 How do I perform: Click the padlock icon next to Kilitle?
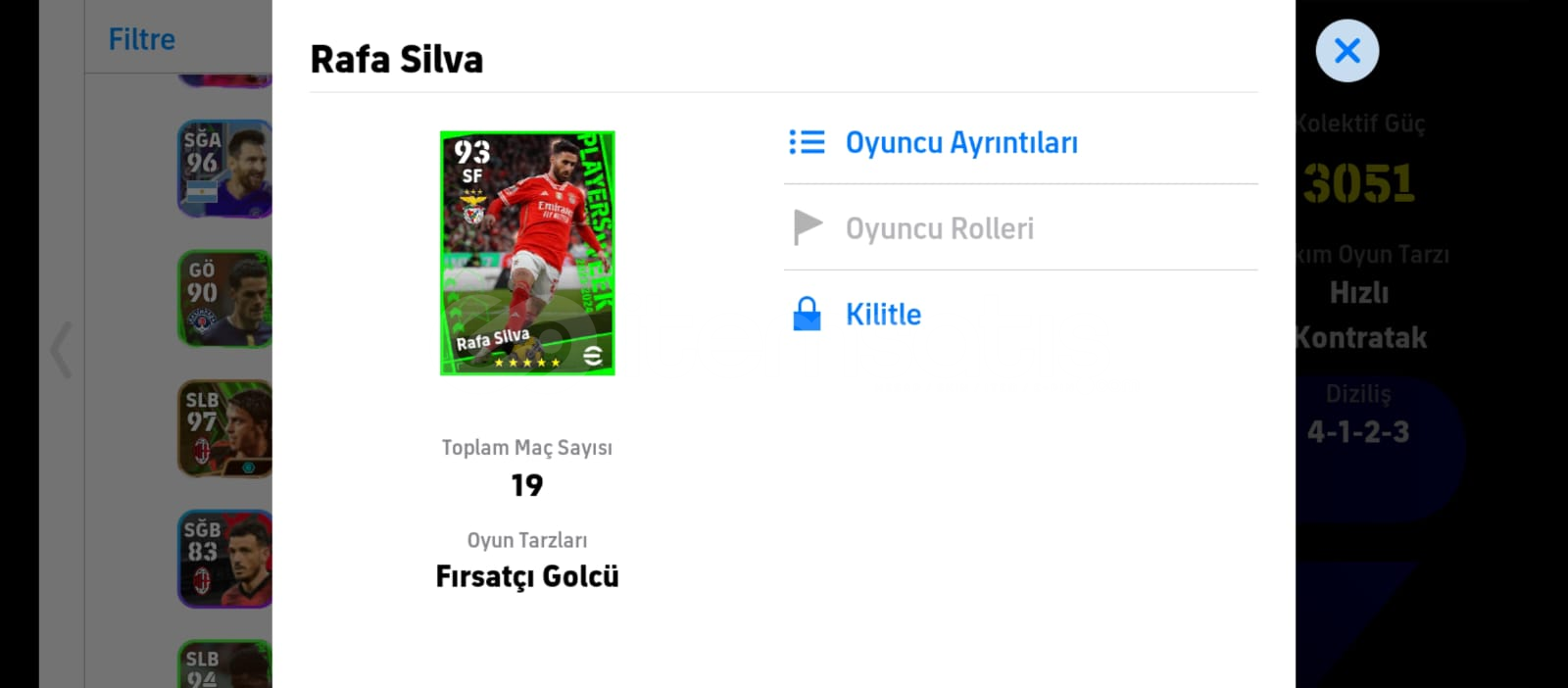coord(807,314)
